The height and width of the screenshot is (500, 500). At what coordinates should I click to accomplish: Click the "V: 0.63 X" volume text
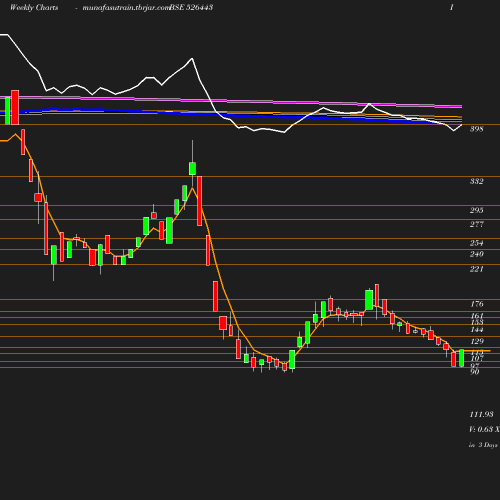[484, 429]
